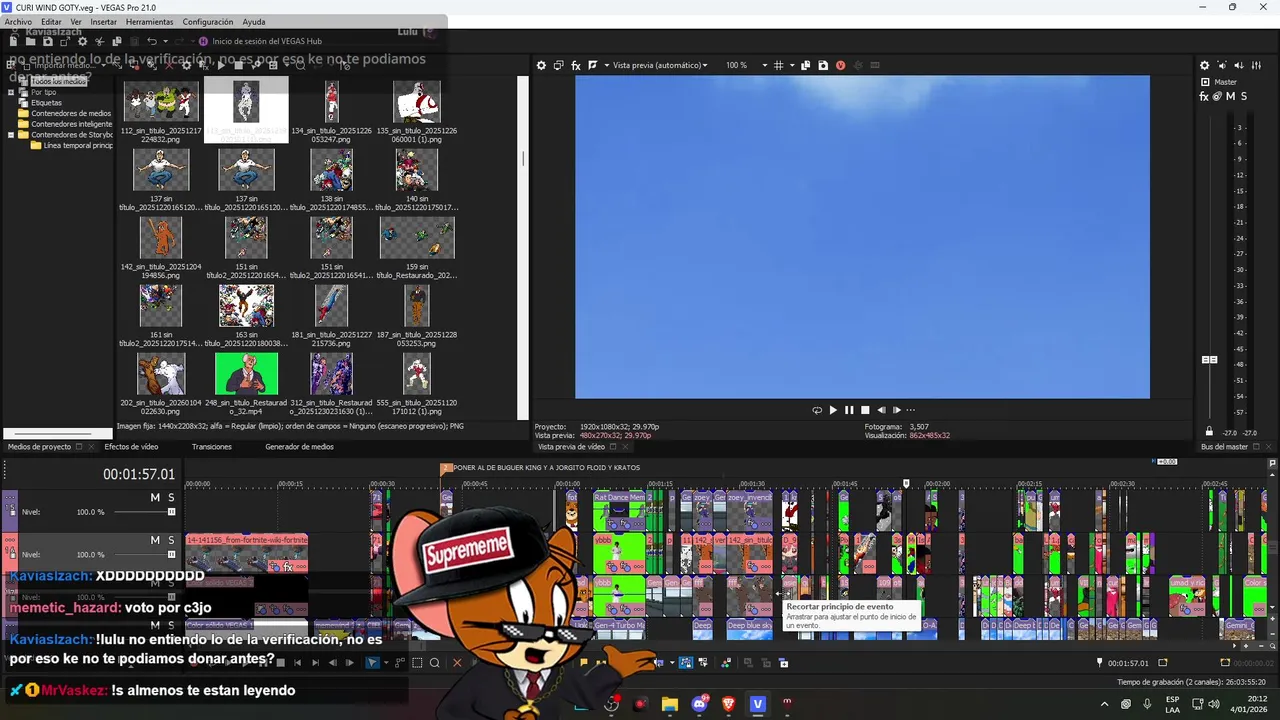
Task: Open Configuración menu
Action: pyautogui.click(x=208, y=22)
